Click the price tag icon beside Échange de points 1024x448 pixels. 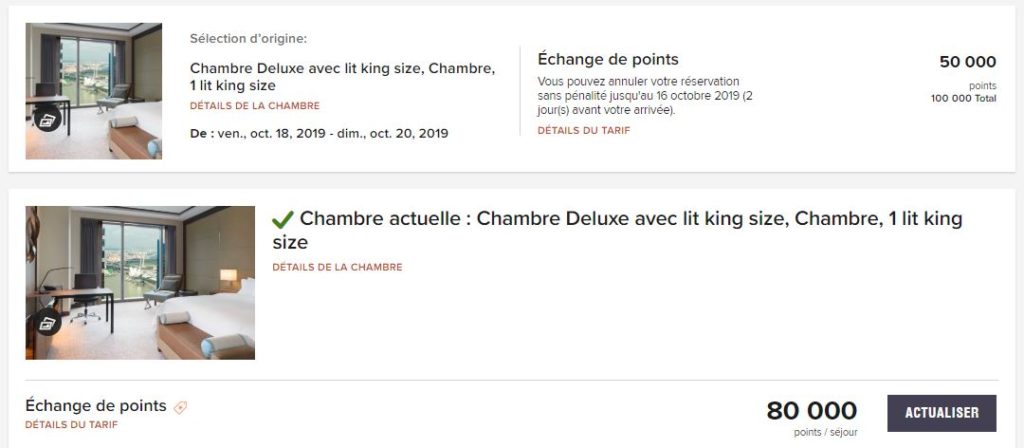tap(180, 407)
